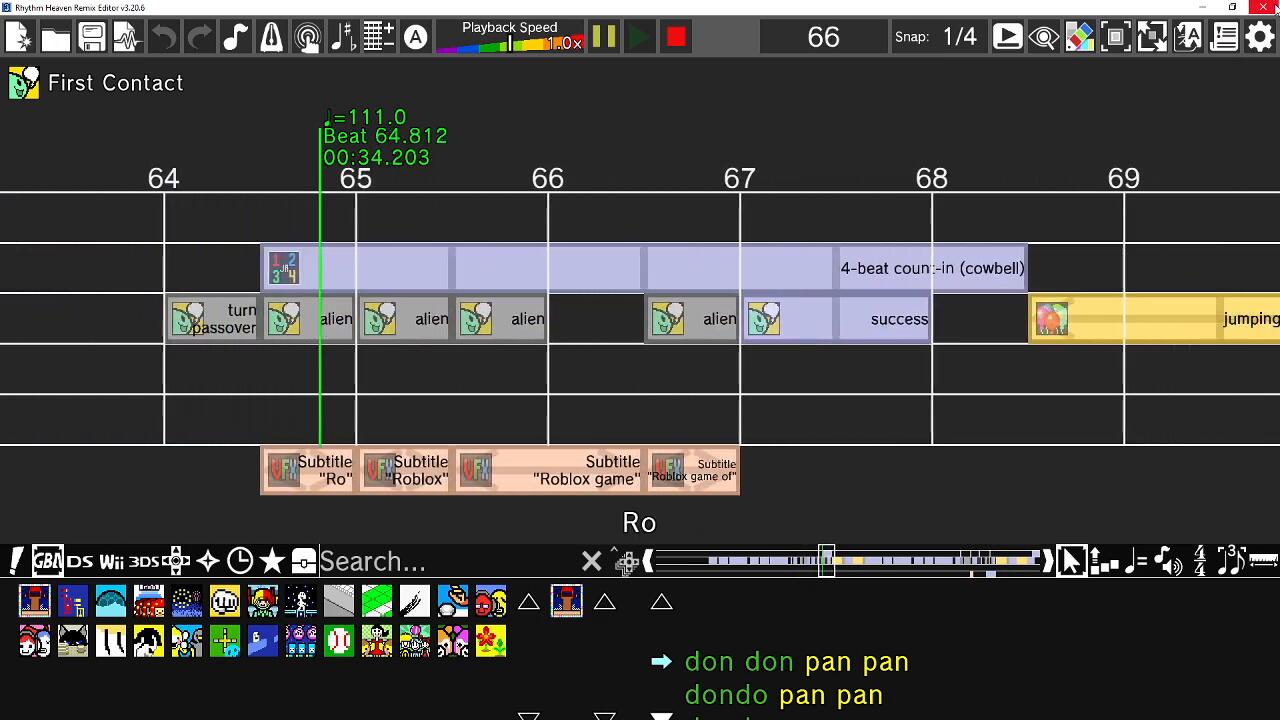Click the New remix icon

point(18,38)
